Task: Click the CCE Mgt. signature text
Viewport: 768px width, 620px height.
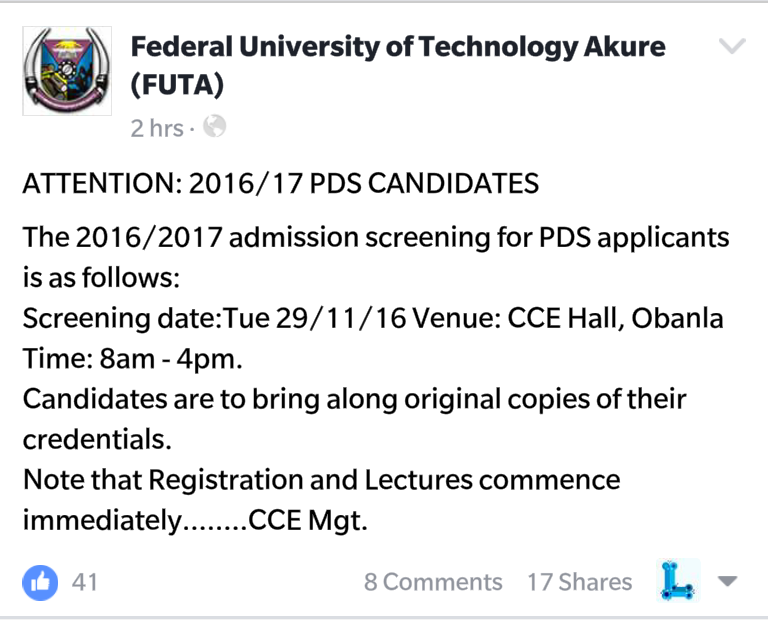Action: pos(308,520)
